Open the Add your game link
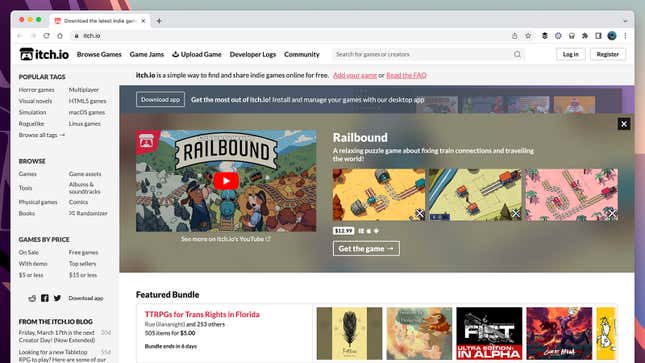The height and width of the screenshot is (363, 645). click(x=355, y=75)
